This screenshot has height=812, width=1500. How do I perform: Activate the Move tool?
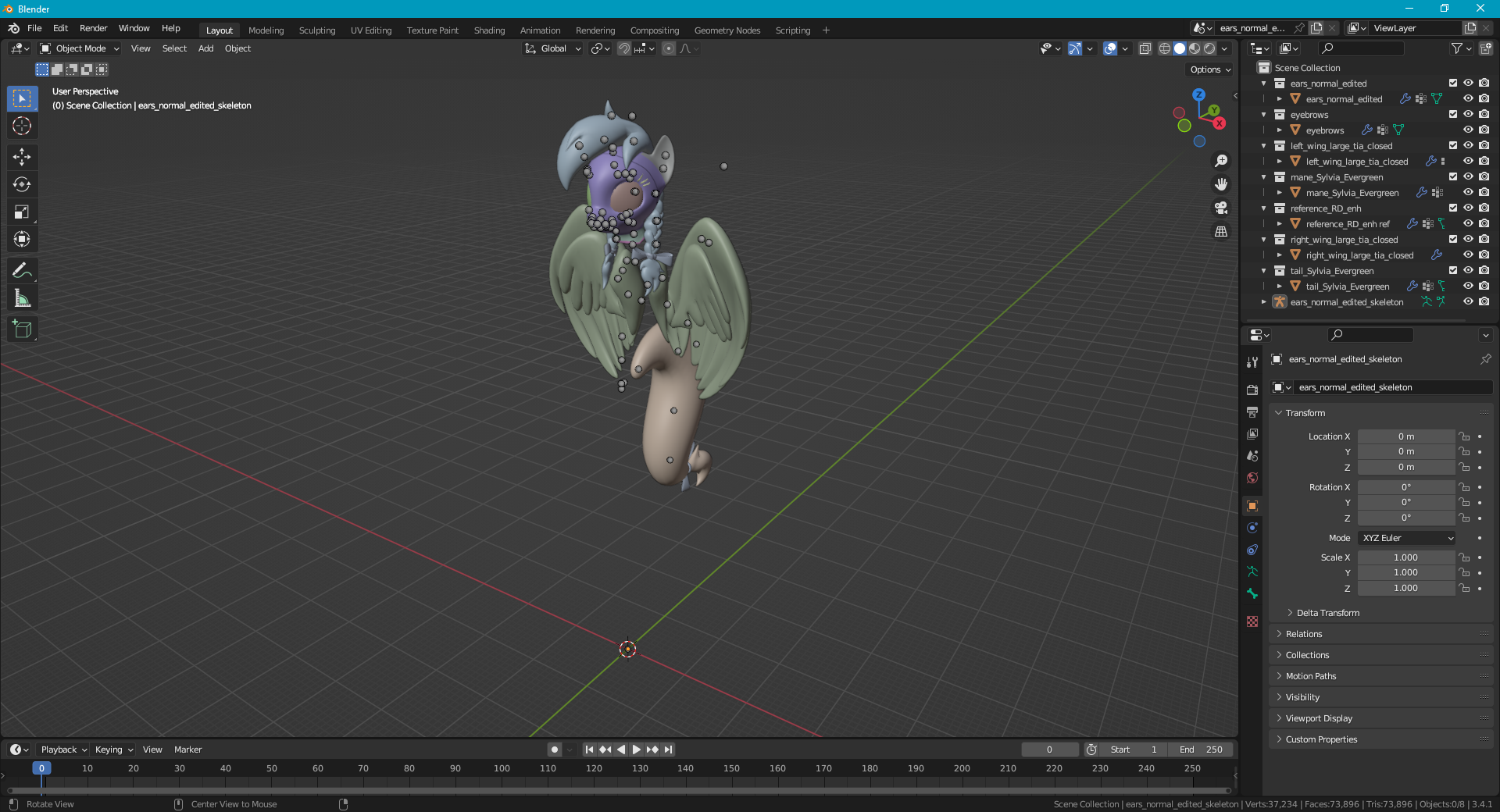point(22,157)
